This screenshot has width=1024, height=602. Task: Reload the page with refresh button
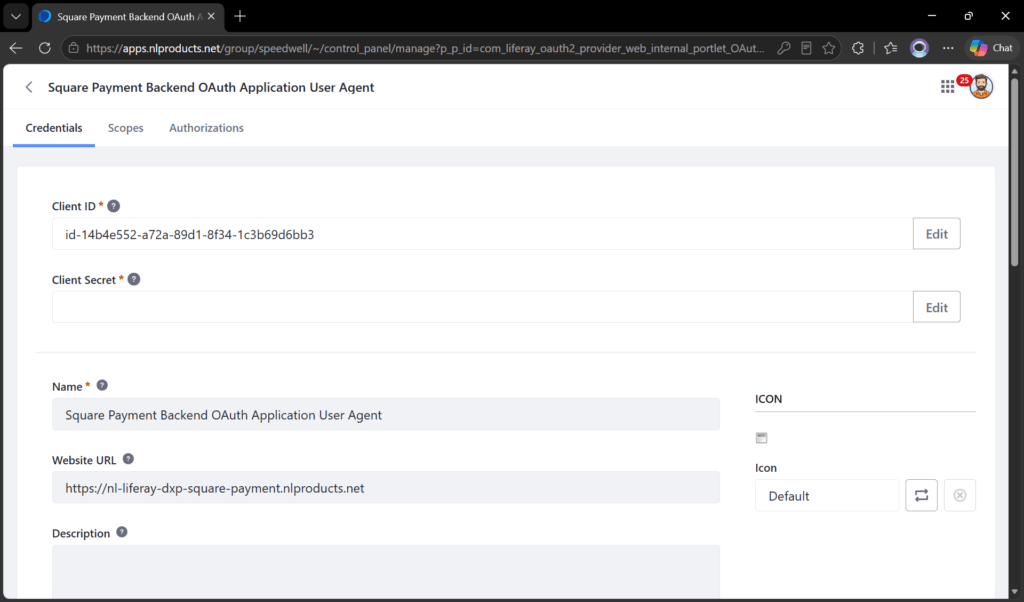coord(44,48)
